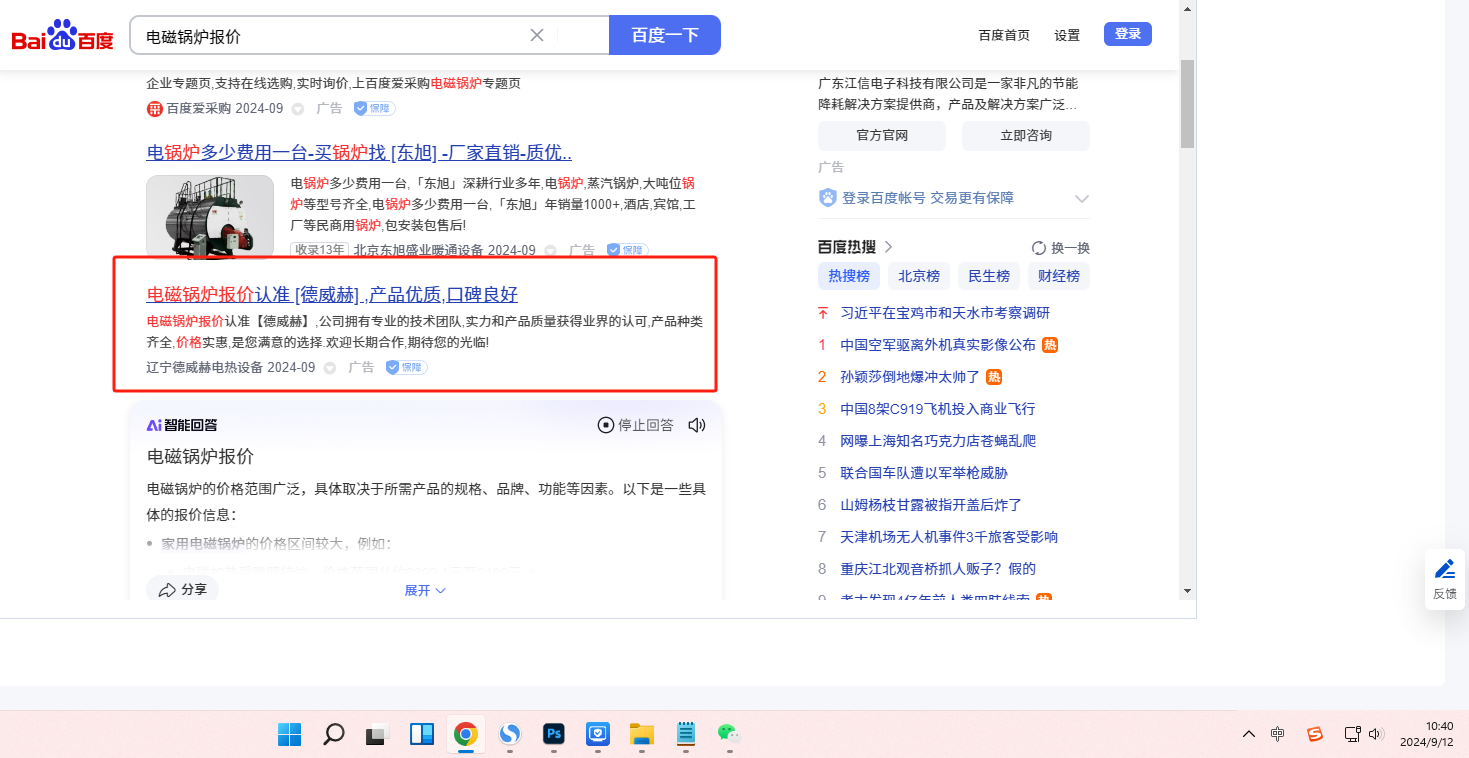Open the 反馈 feedback pencil icon
Viewport: 1469px width, 758px height.
click(x=1445, y=570)
